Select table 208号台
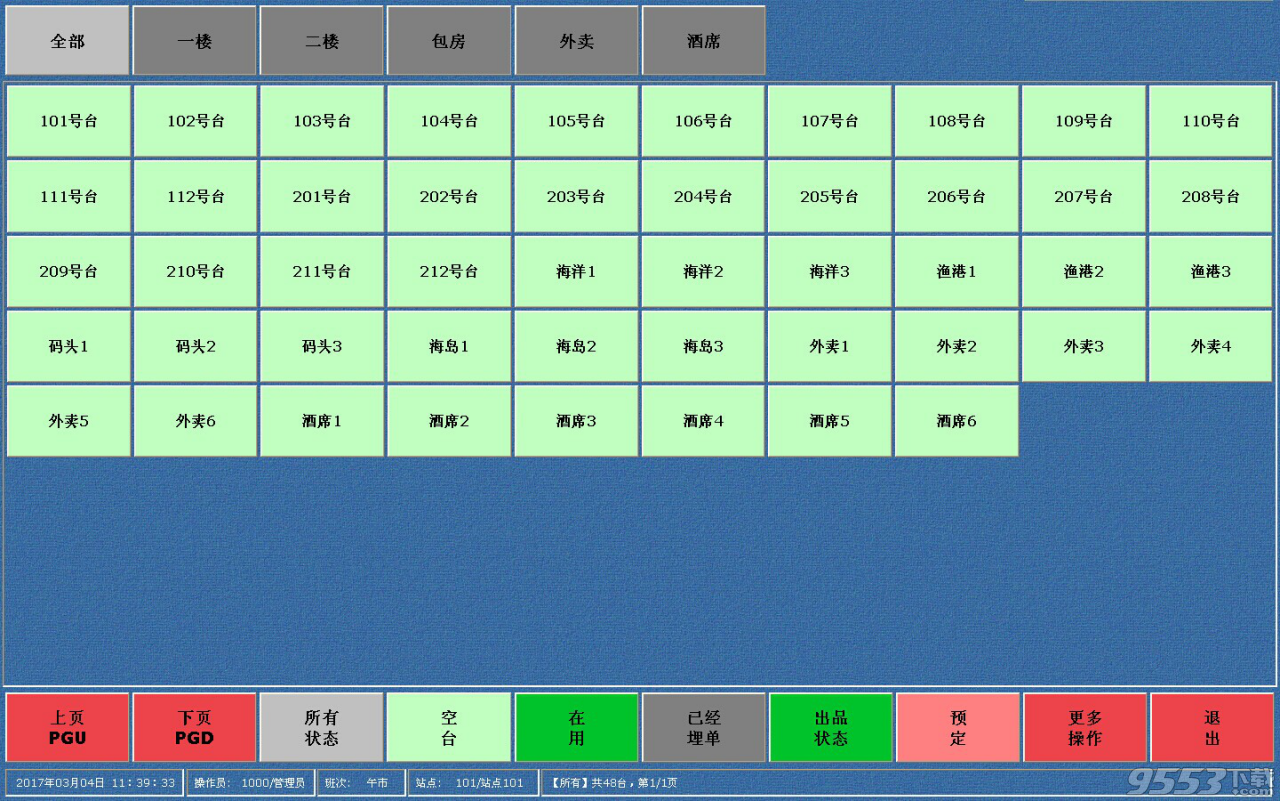The height and width of the screenshot is (801, 1280). (x=1210, y=196)
